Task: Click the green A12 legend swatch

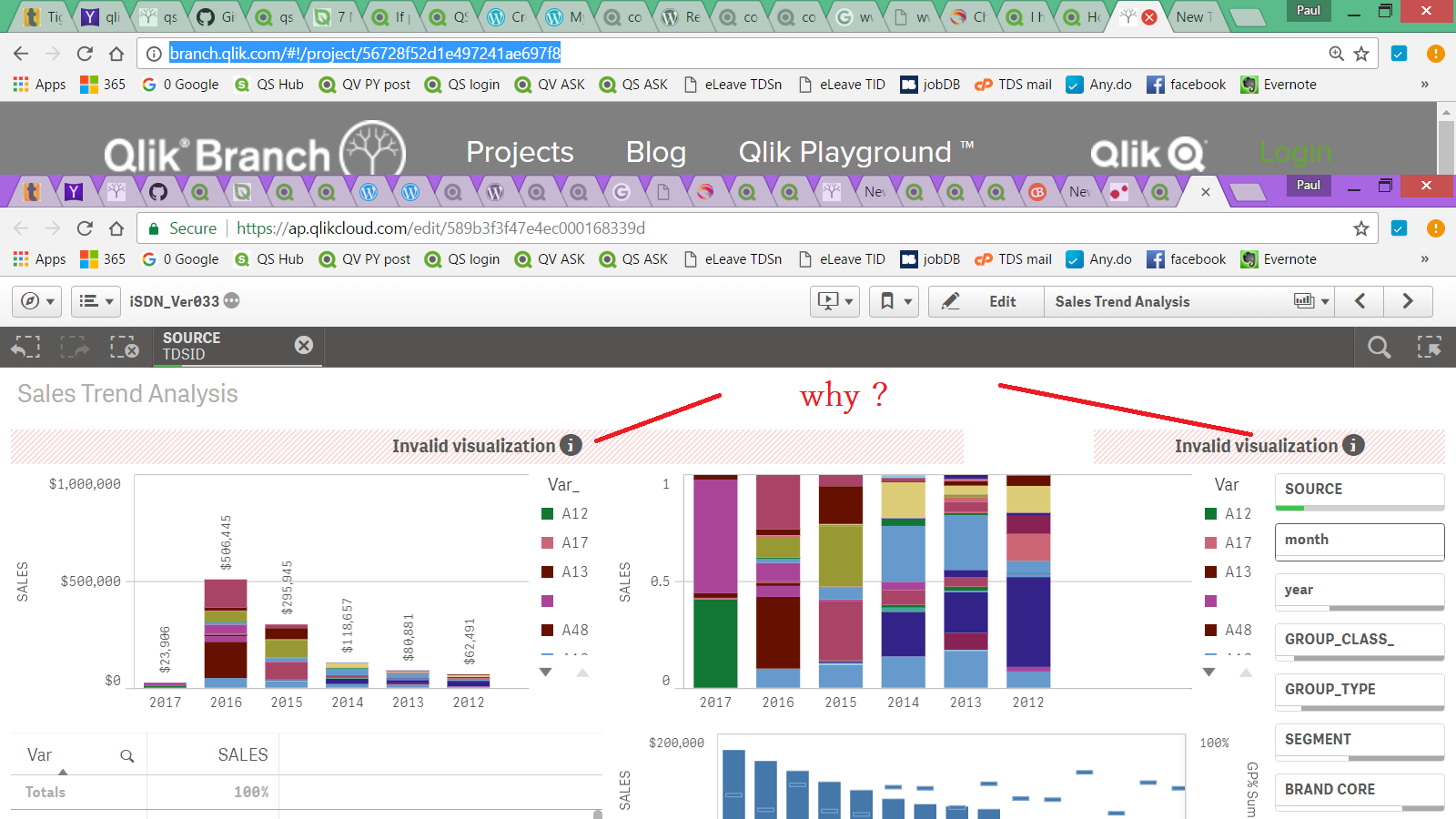Action: (x=548, y=513)
